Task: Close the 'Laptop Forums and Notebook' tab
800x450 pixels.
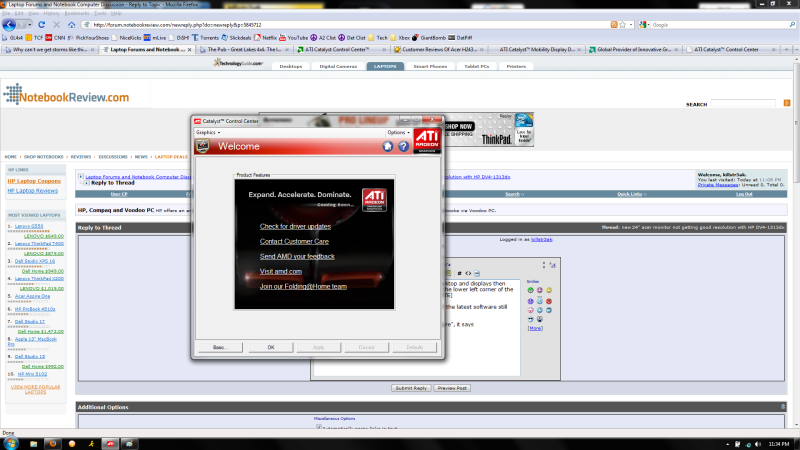Action: pyautogui.click(x=189, y=49)
